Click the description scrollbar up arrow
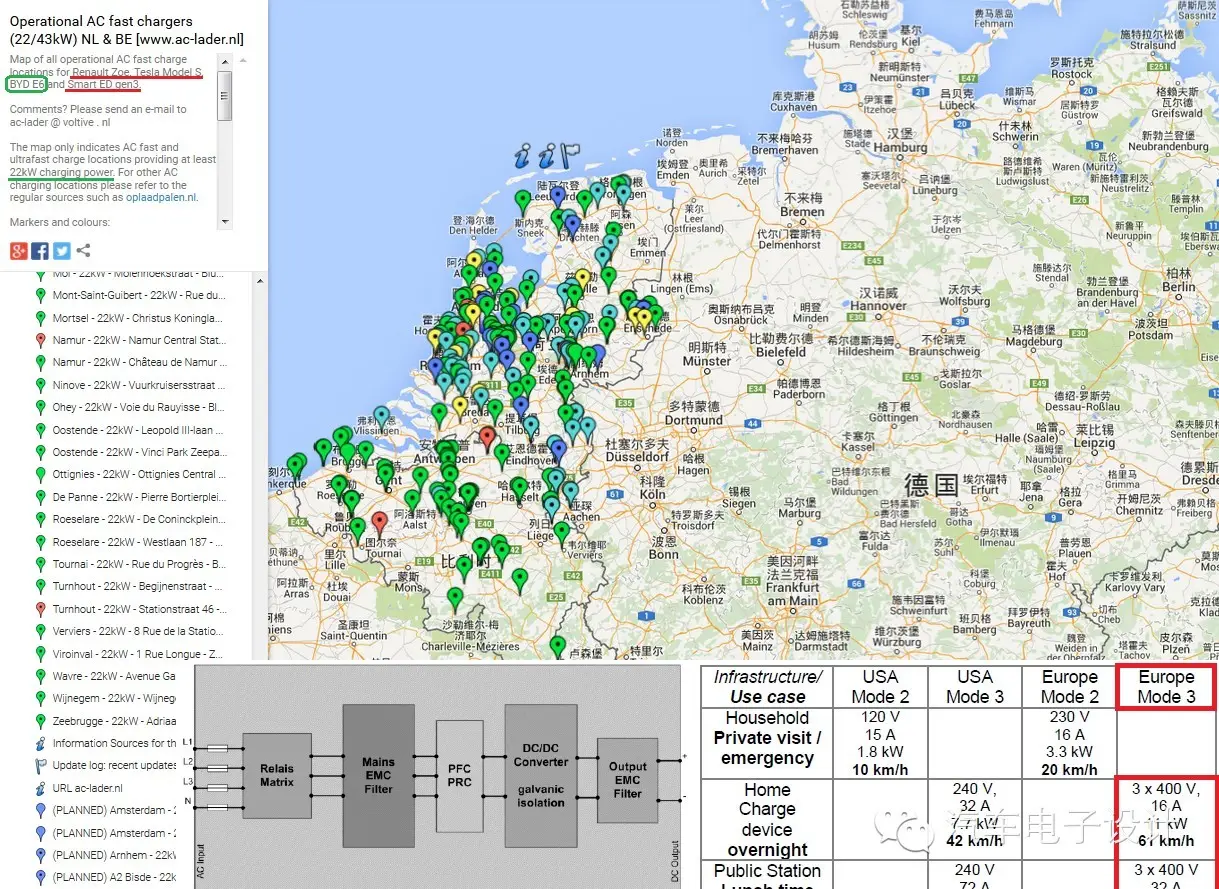This screenshot has height=889, width=1219. pyautogui.click(x=225, y=61)
